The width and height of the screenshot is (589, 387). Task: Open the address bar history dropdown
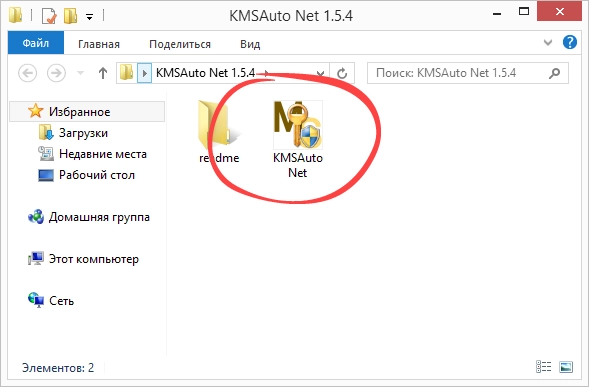[320, 73]
